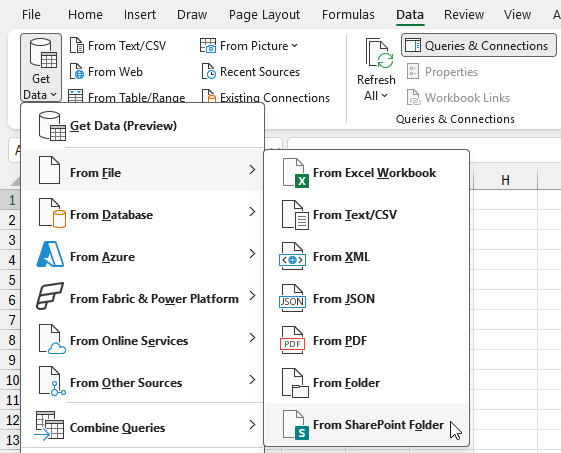
Task: Click the From Picture camera icon
Action: (208, 45)
